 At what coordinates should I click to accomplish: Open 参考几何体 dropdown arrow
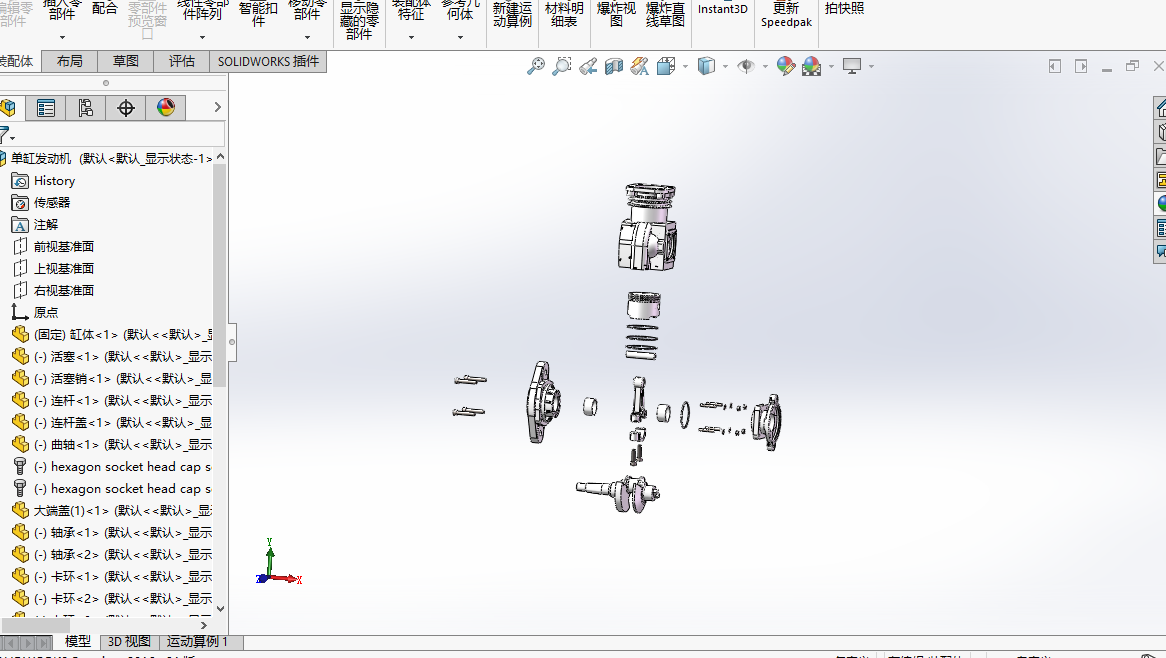(460, 37)
